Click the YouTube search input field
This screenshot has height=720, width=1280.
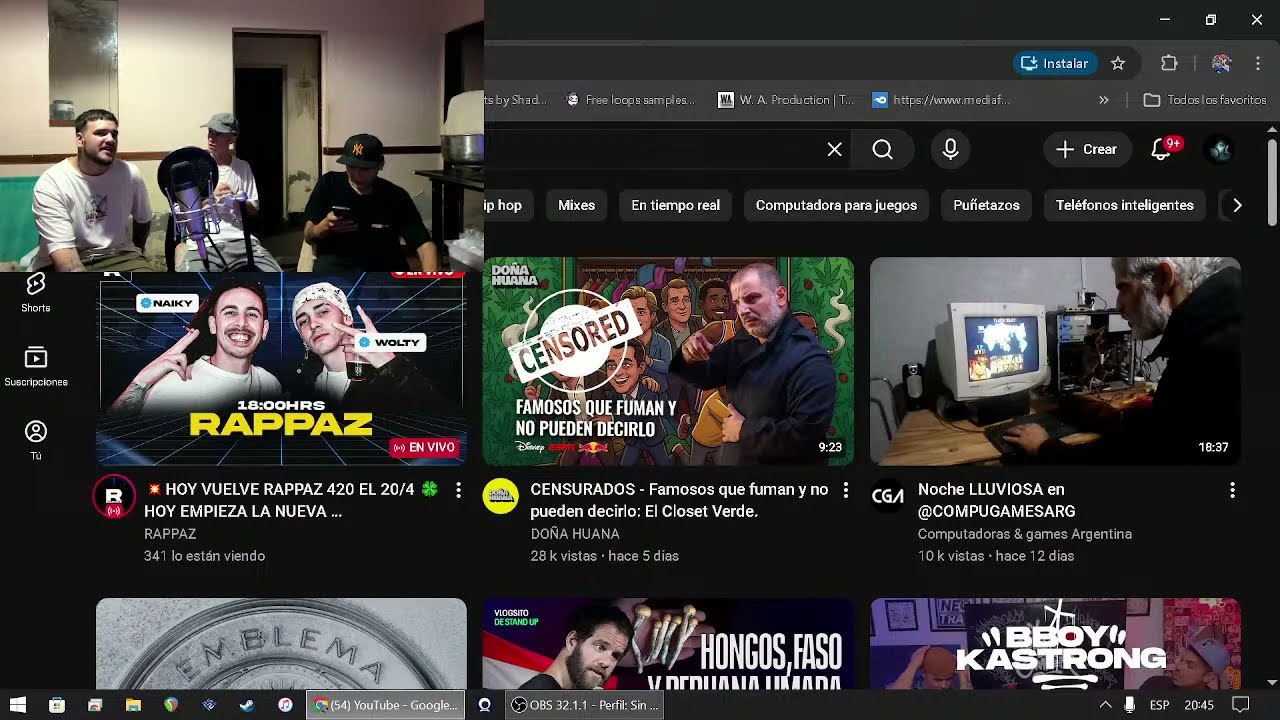[x=650, y=149]
